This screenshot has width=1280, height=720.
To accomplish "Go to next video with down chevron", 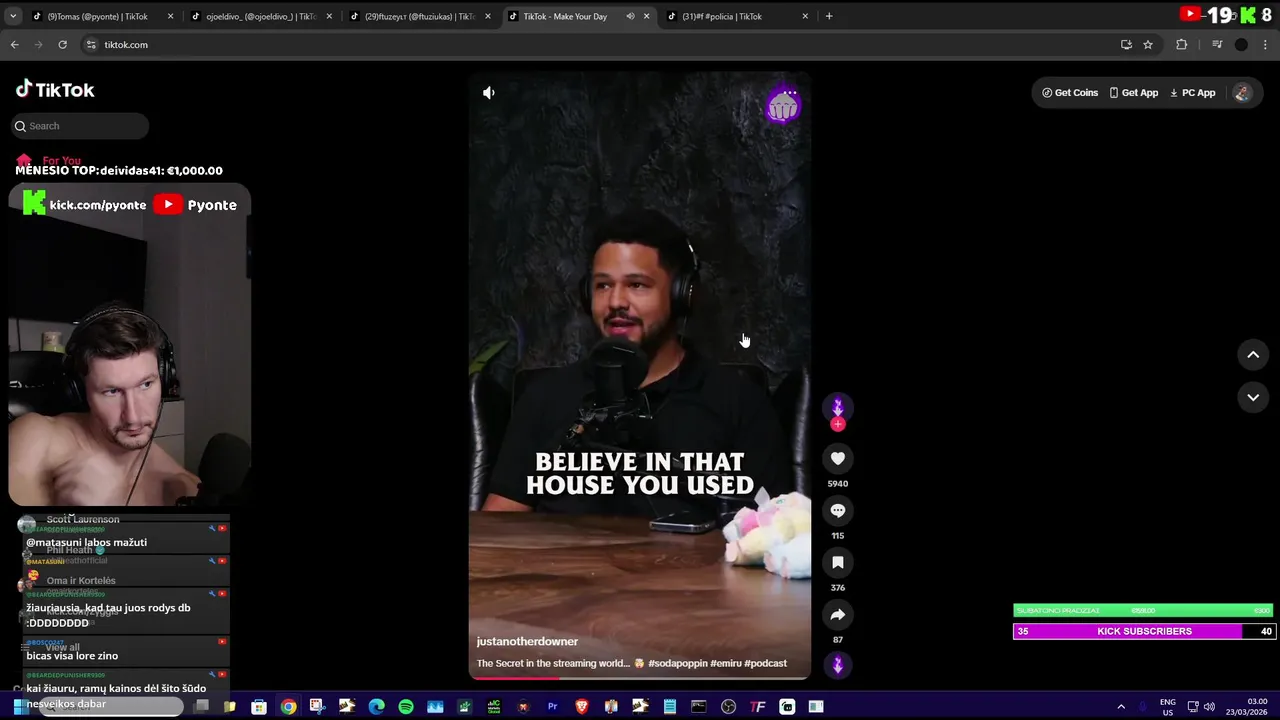I will (1253, 397).
